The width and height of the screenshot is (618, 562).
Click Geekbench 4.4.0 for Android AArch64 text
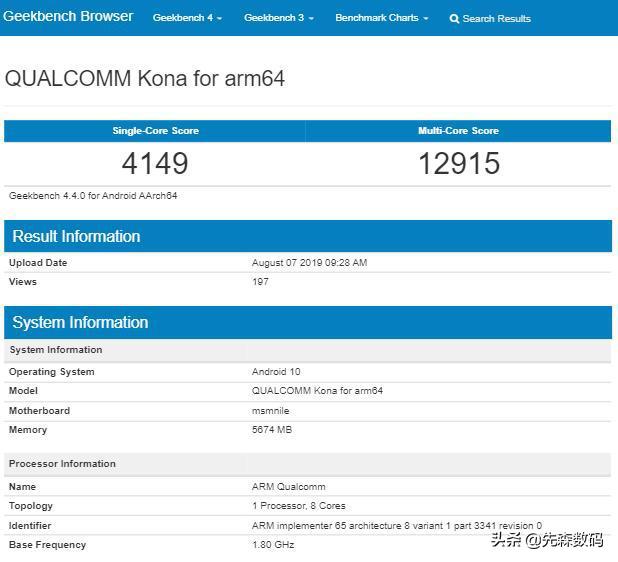point(93,196)
